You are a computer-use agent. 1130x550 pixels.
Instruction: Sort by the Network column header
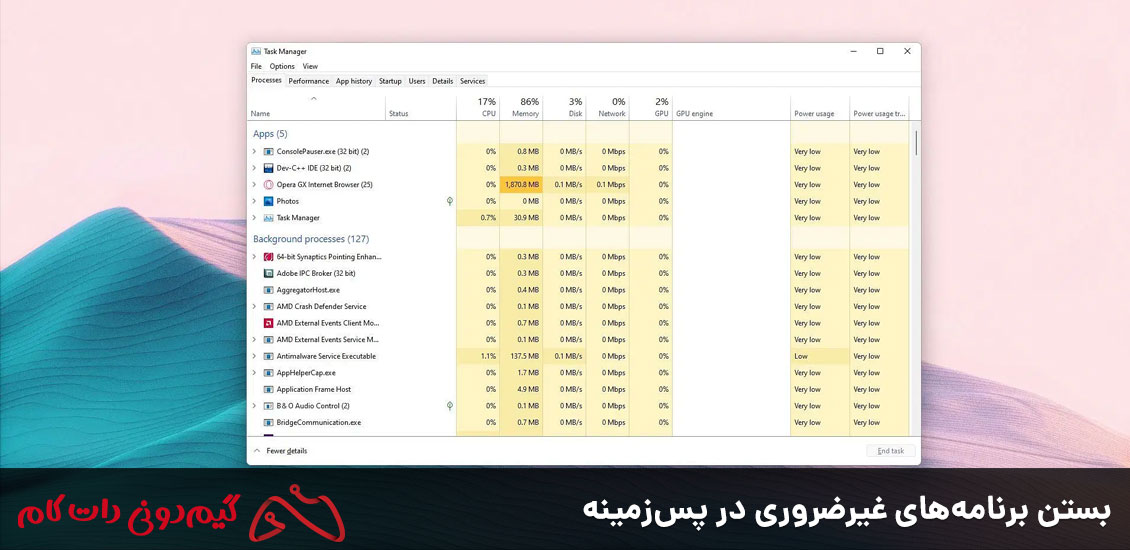click(608, 107)
